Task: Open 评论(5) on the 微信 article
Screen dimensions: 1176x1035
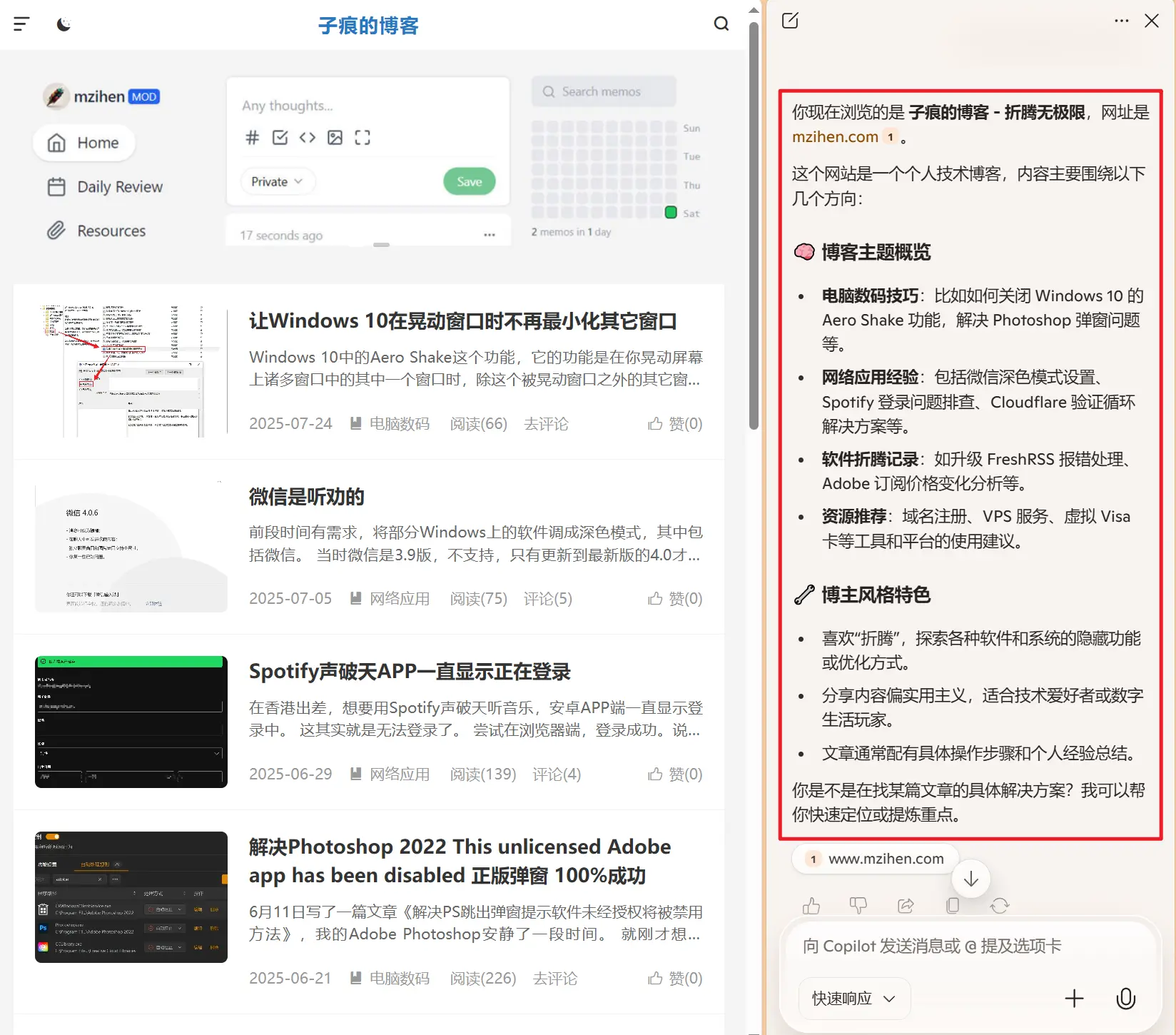Action: coord(548,599)
